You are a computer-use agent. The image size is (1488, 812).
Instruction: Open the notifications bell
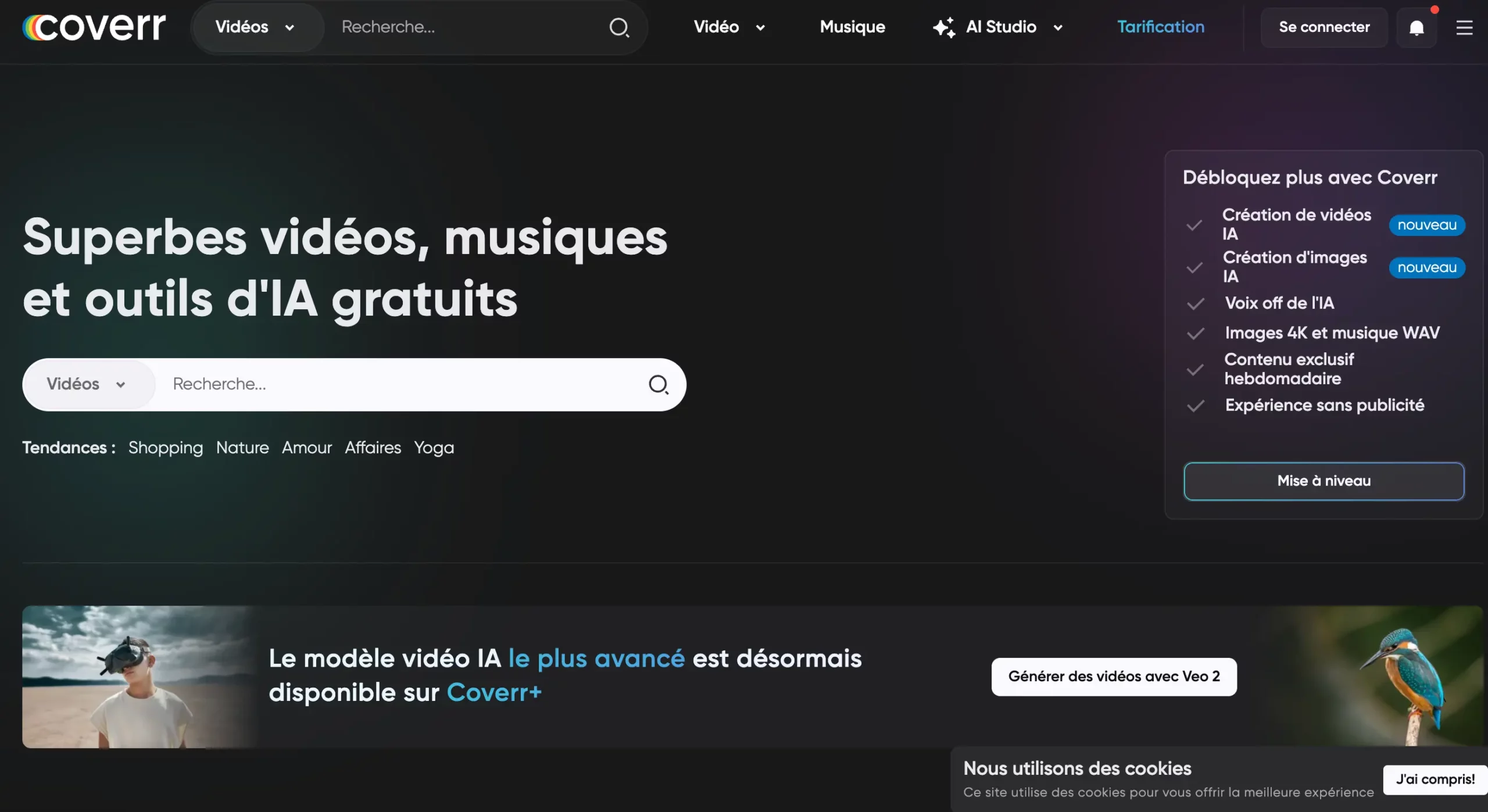pos(1417,27)
